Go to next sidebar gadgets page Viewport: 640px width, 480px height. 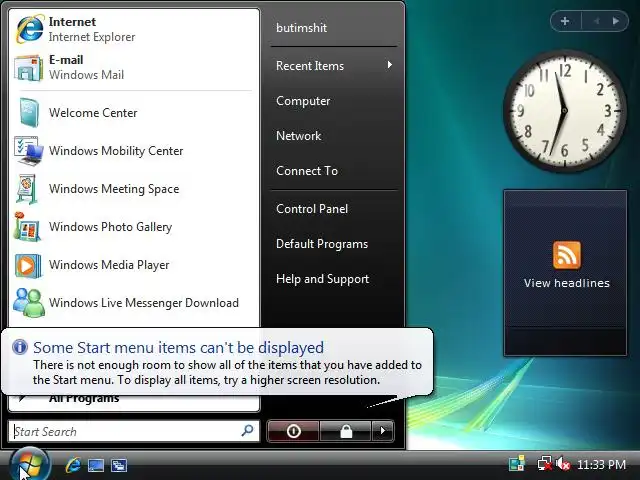[x=616, y=21]
